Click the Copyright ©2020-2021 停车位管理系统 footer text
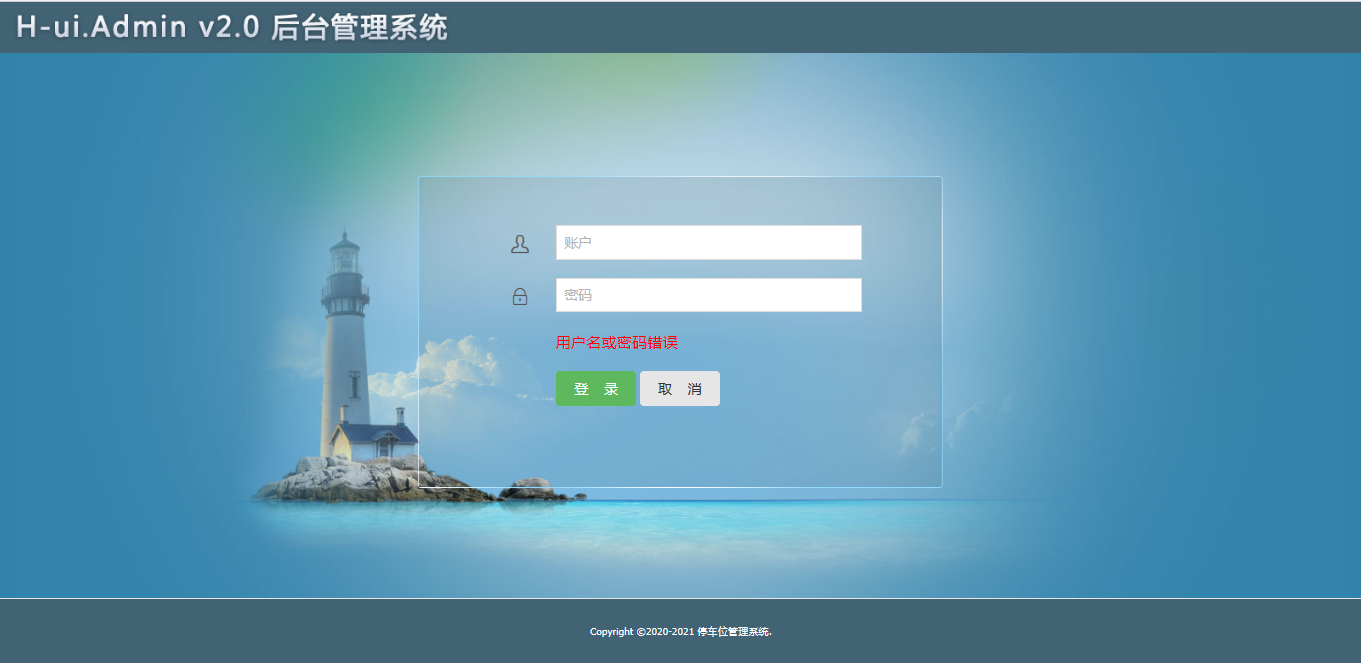This screenshot has height=663, width=1361. [x=681, y=632]
